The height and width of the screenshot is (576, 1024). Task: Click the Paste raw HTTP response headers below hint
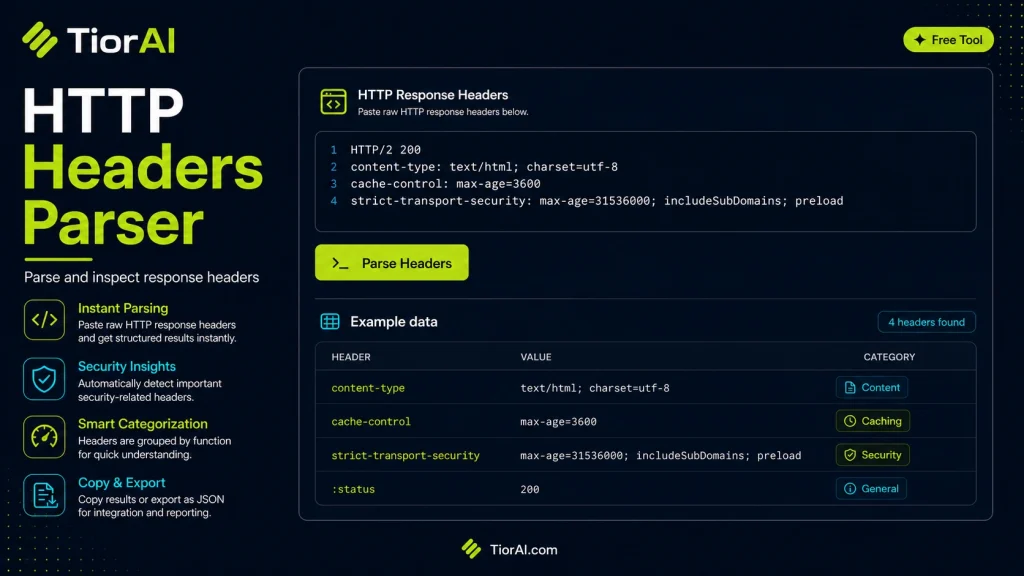[443, 112]
